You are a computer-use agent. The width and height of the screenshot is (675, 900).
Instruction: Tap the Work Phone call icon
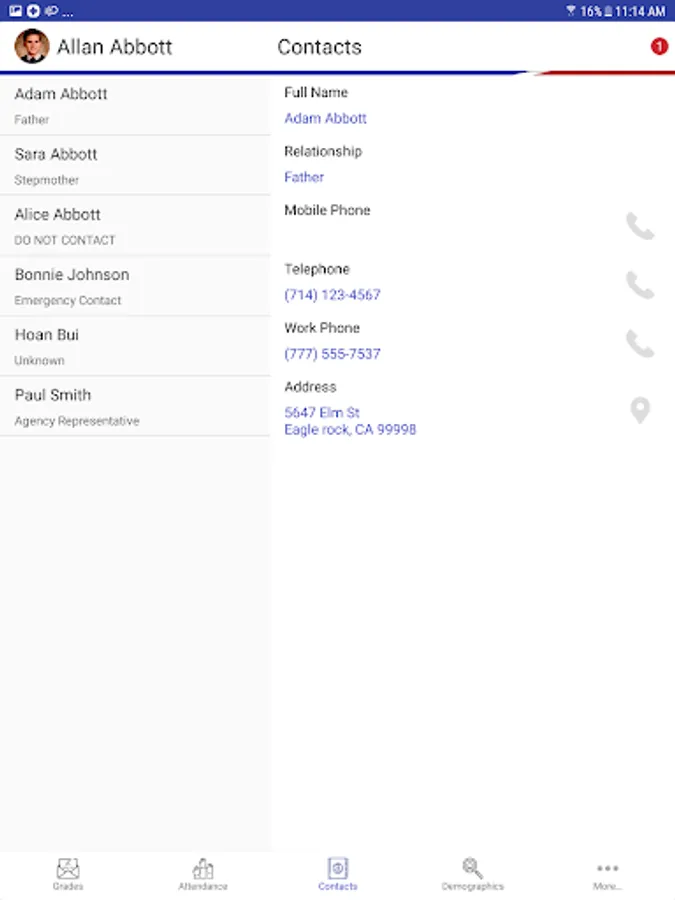tap(640, 344)
